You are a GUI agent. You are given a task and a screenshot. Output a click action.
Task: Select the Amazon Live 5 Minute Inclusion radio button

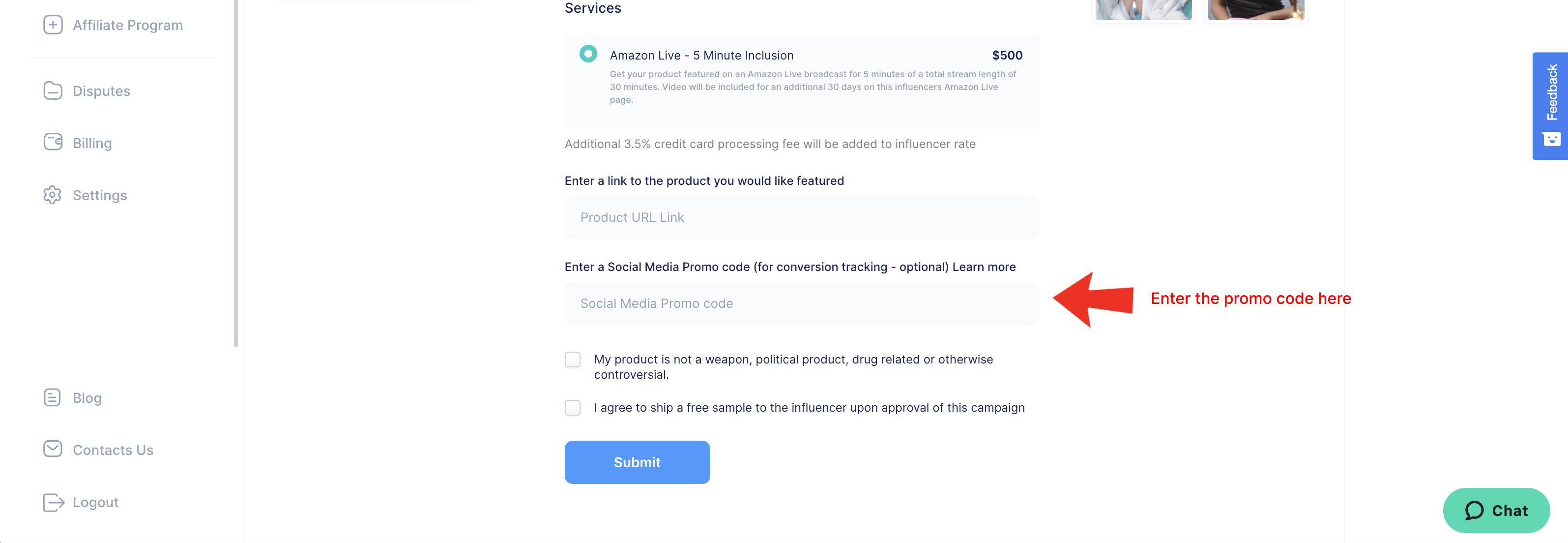click(588, 54)
